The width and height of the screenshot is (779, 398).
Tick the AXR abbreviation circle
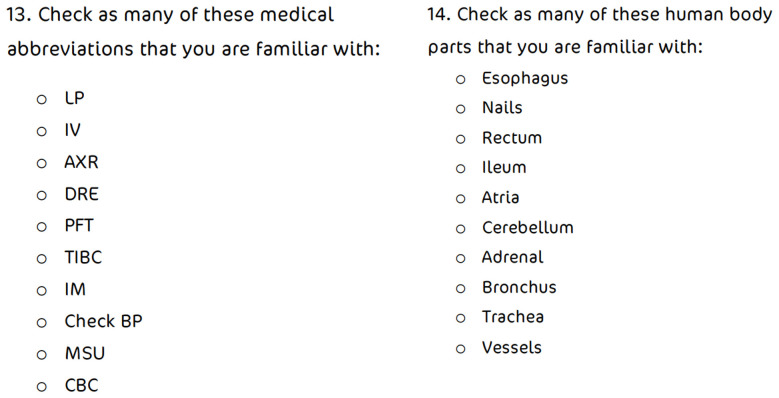coord(42,163)
